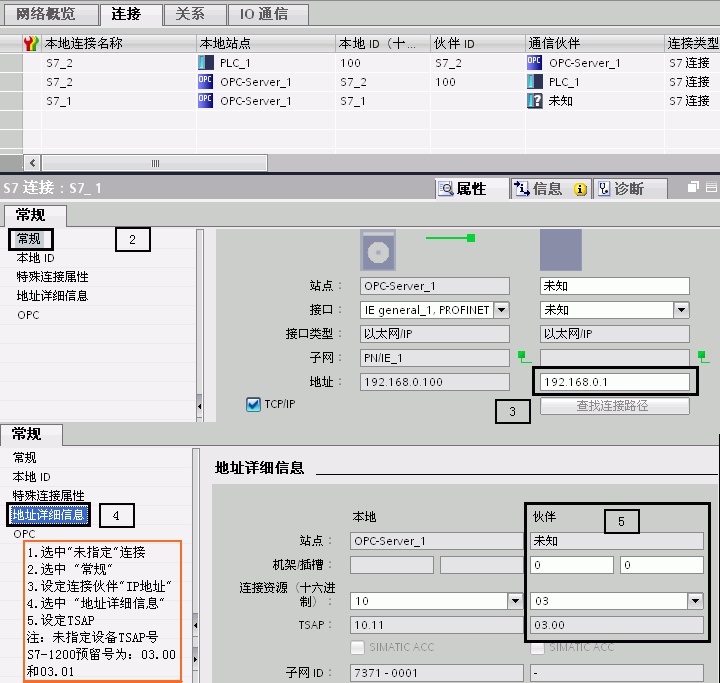Select the 连接 tab

(x=131, y=14)
